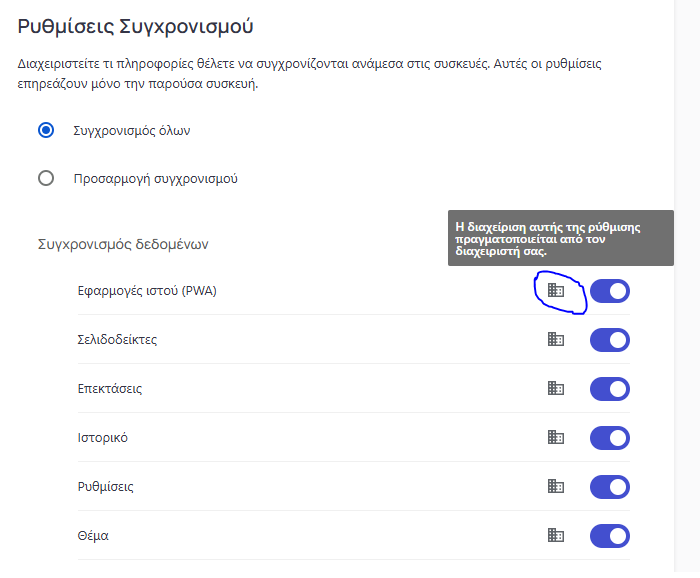Click the managed icon next to Θέμα
This screenshot has height=578, width=700.
[556, 535]
